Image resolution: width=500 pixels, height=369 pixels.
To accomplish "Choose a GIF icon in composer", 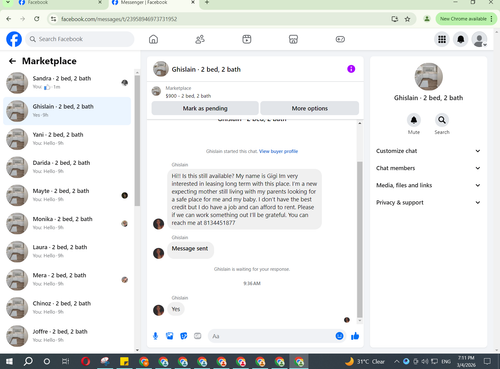I will (x=198, y=336).
